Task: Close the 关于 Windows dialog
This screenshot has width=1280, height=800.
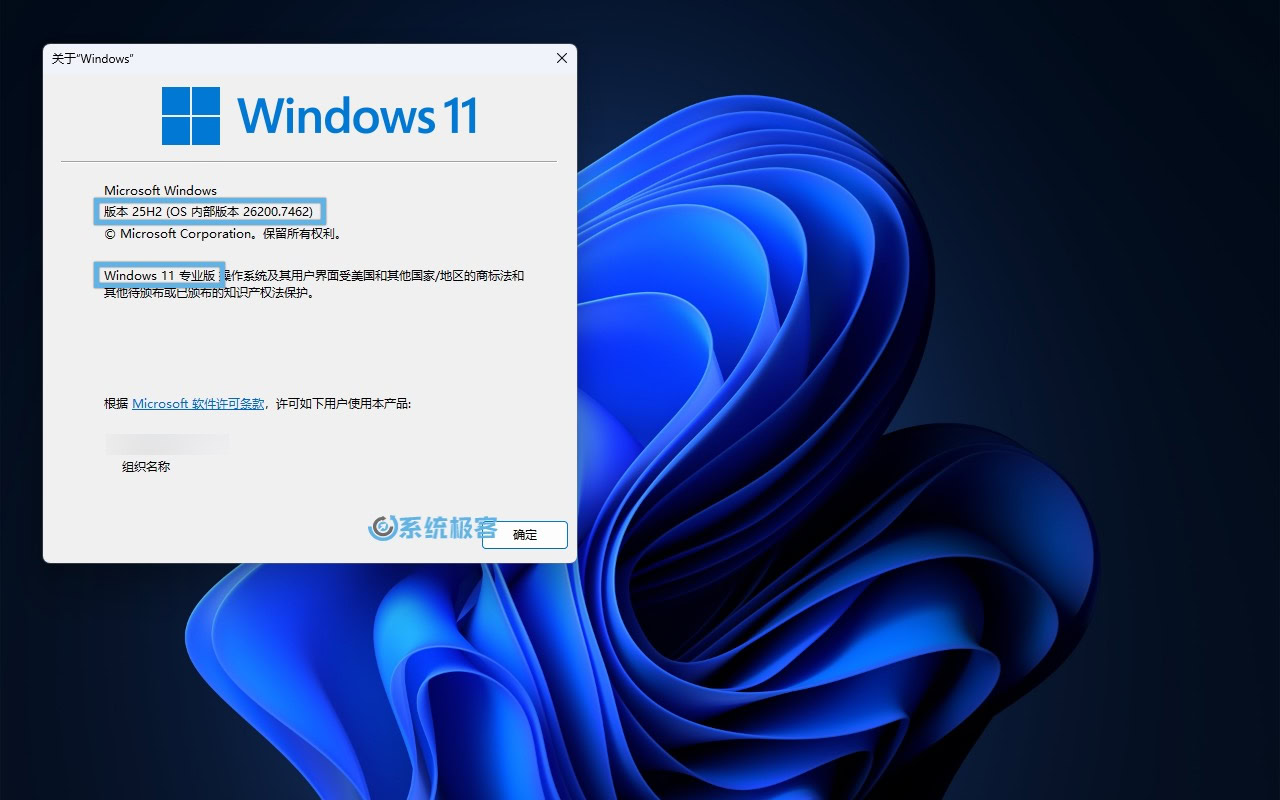Action: coord(561,59)
